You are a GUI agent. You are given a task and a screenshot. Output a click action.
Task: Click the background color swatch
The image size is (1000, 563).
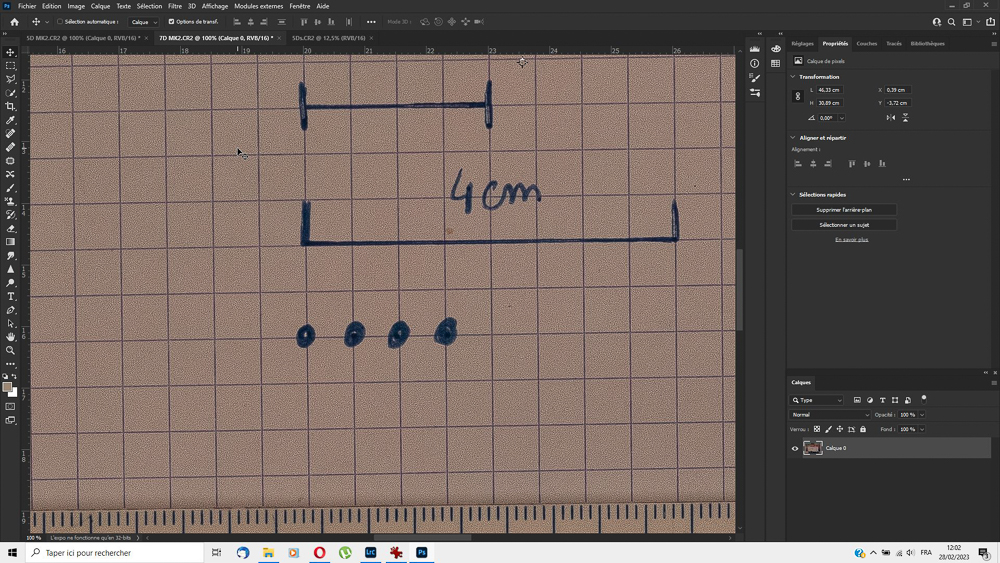pyautogui.click(x=14, y=393)
